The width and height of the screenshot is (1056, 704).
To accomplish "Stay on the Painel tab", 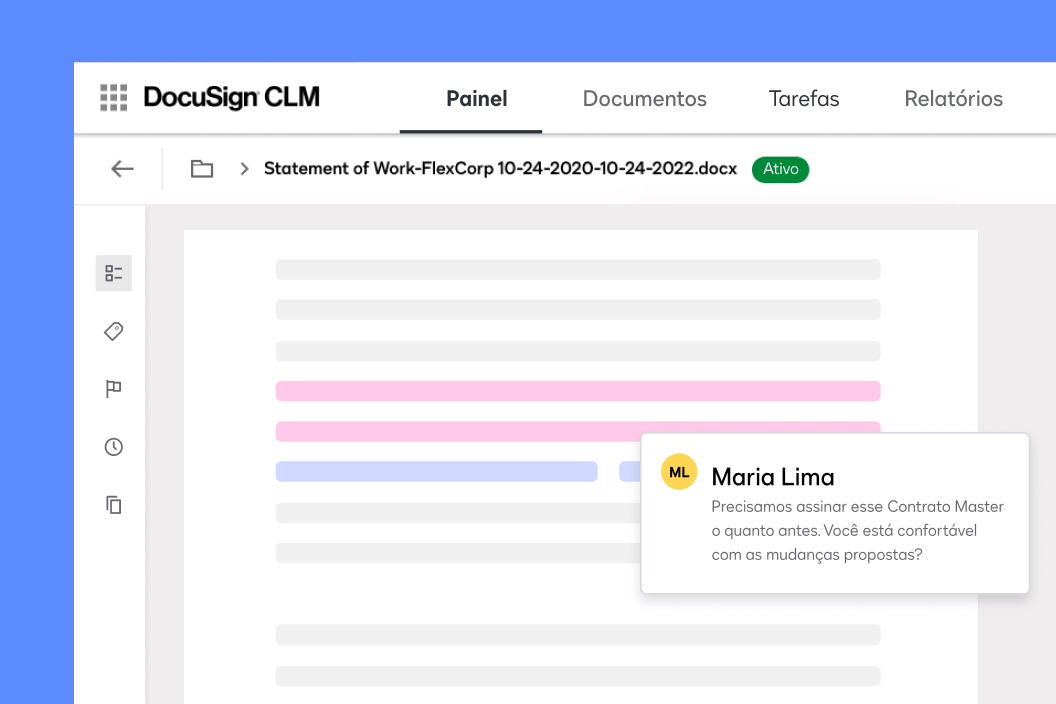I will [477, 98].
